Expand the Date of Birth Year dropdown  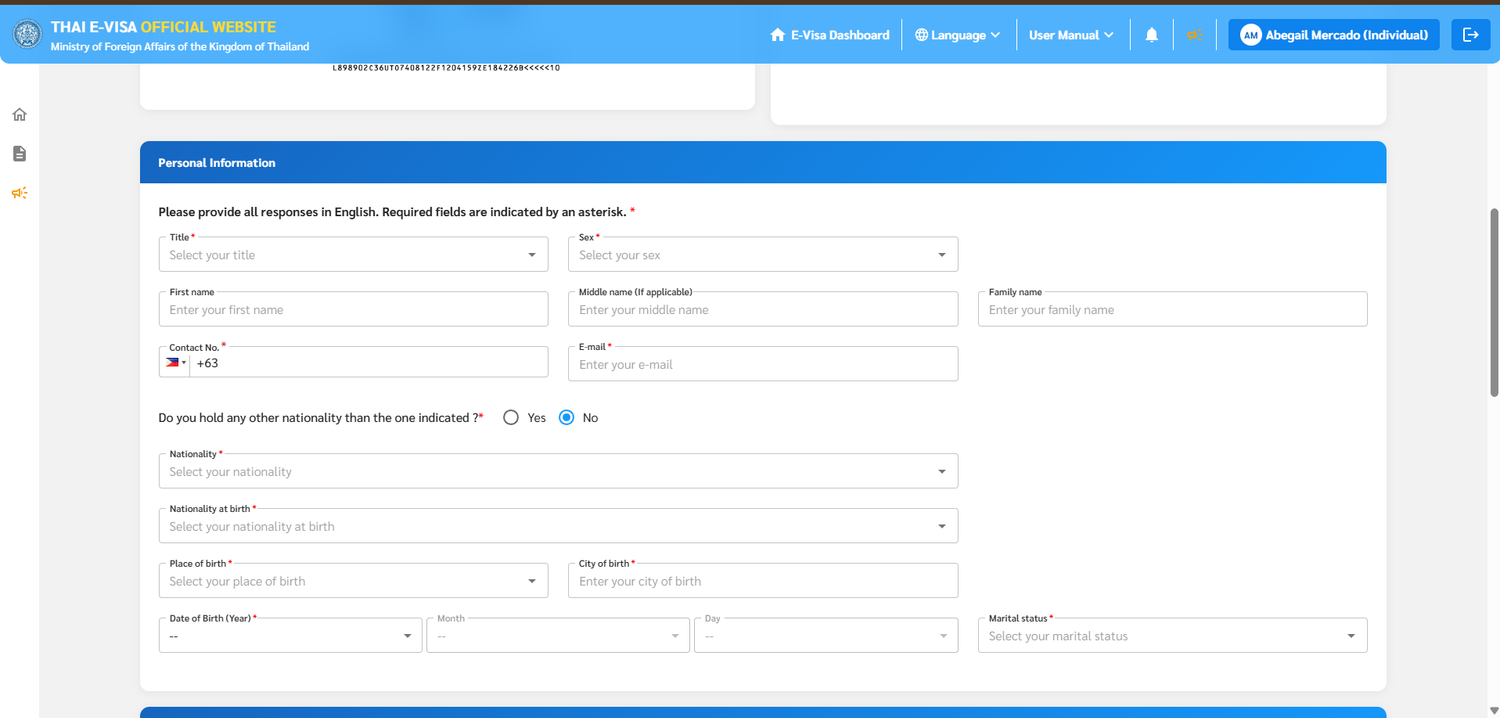(290, 636)
